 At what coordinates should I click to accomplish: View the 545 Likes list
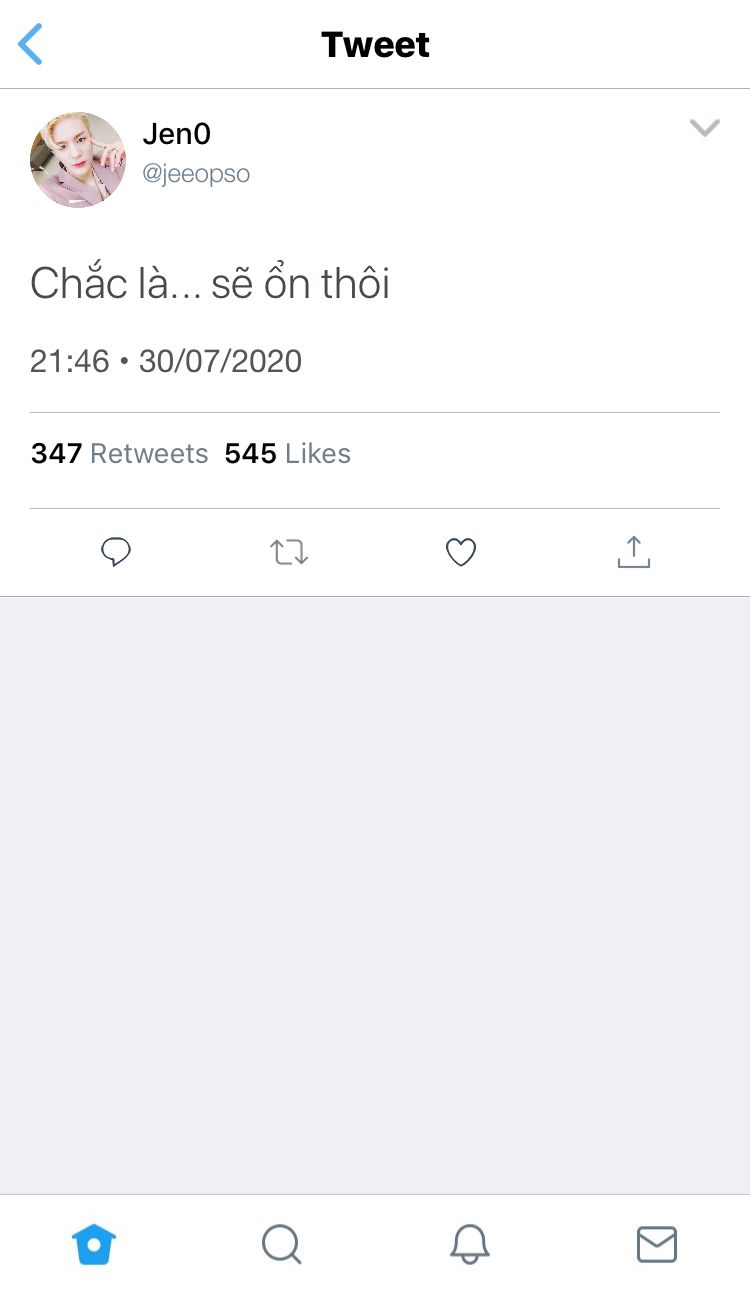point(288,454)
